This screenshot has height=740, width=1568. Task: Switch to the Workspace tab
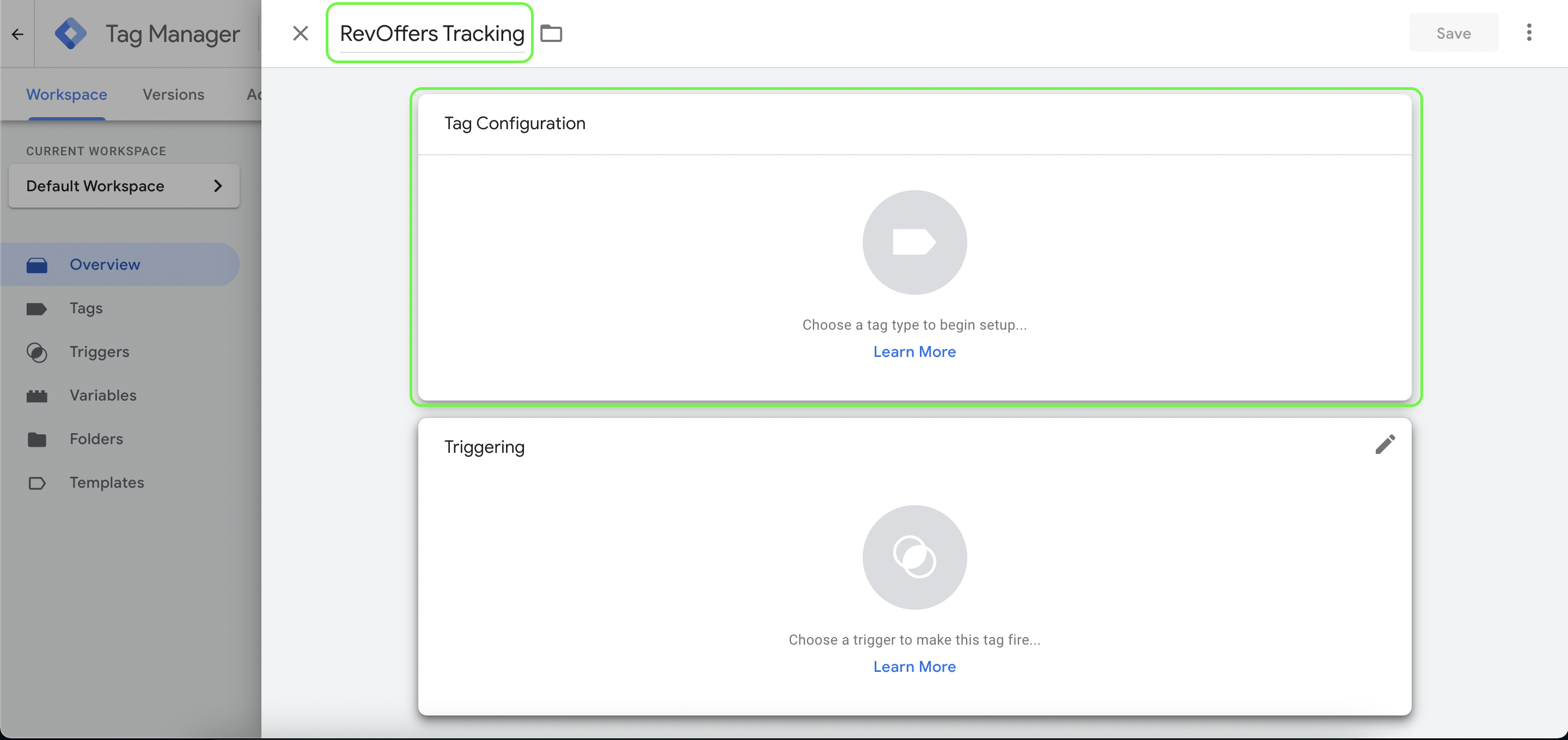pos(66,94)
